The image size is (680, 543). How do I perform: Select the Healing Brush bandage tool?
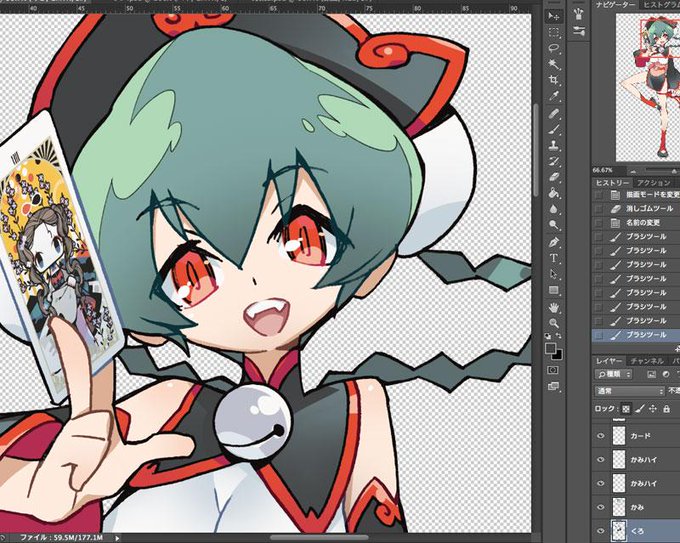click(x=554, y=114)
